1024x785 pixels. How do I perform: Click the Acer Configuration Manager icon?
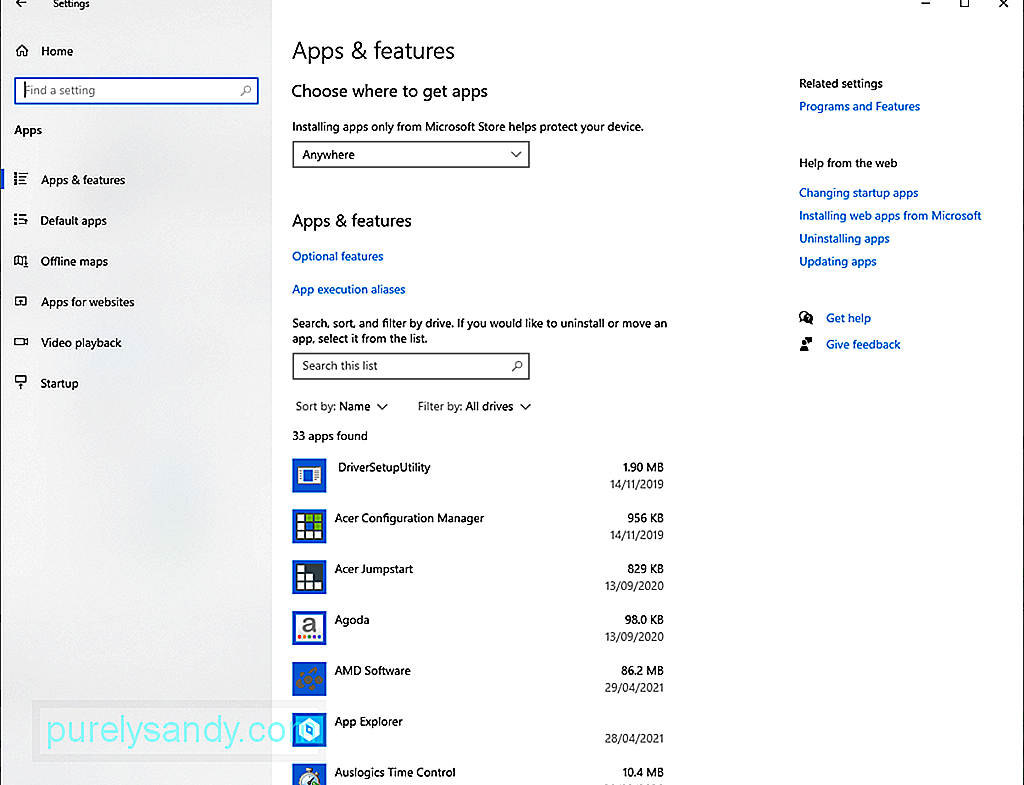(x=309, y=526)
